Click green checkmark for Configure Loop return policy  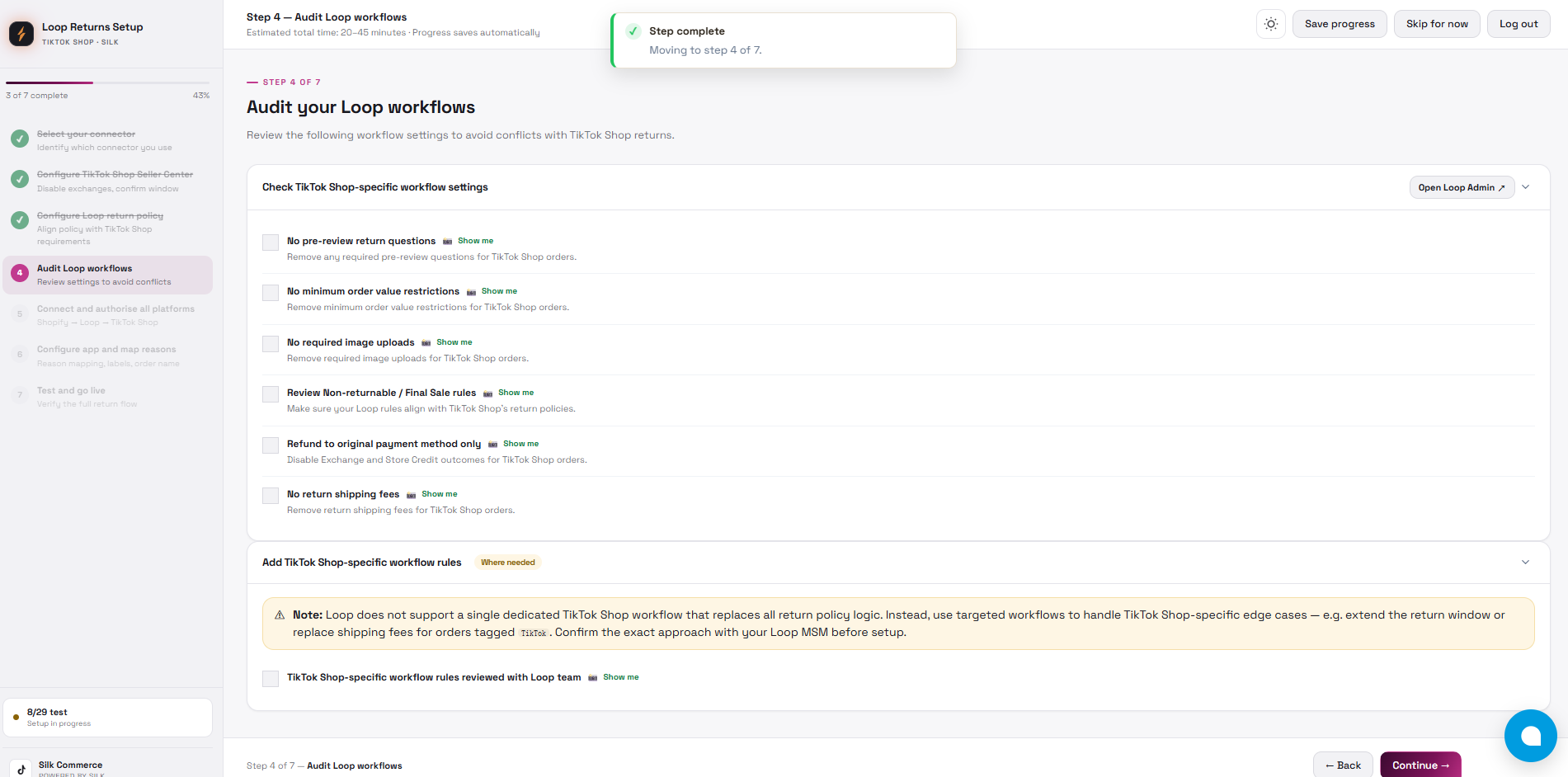pyautogui.click(x=20, y=220)
